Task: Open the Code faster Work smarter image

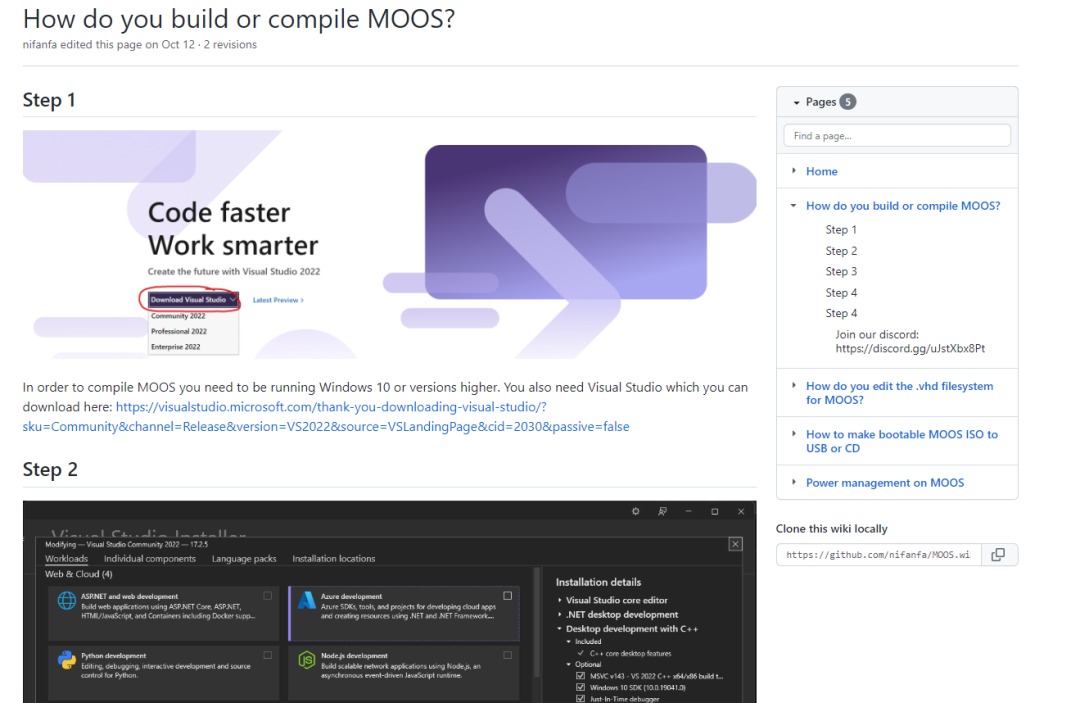Action: tap(389, 244)
